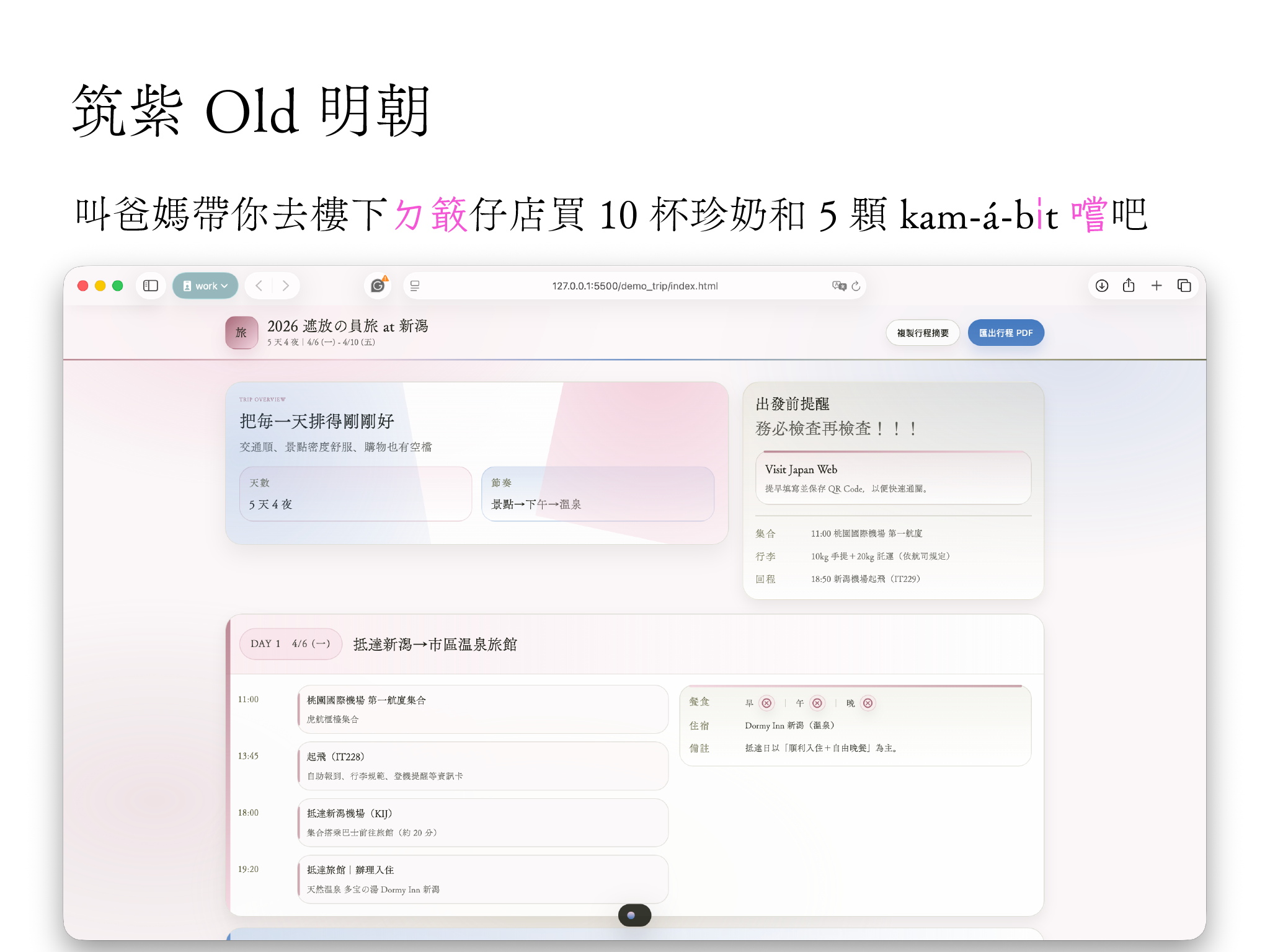Click the Visit Japan Web reminder card
Viewport: 1270px width, 952px height.
[893, 477]
